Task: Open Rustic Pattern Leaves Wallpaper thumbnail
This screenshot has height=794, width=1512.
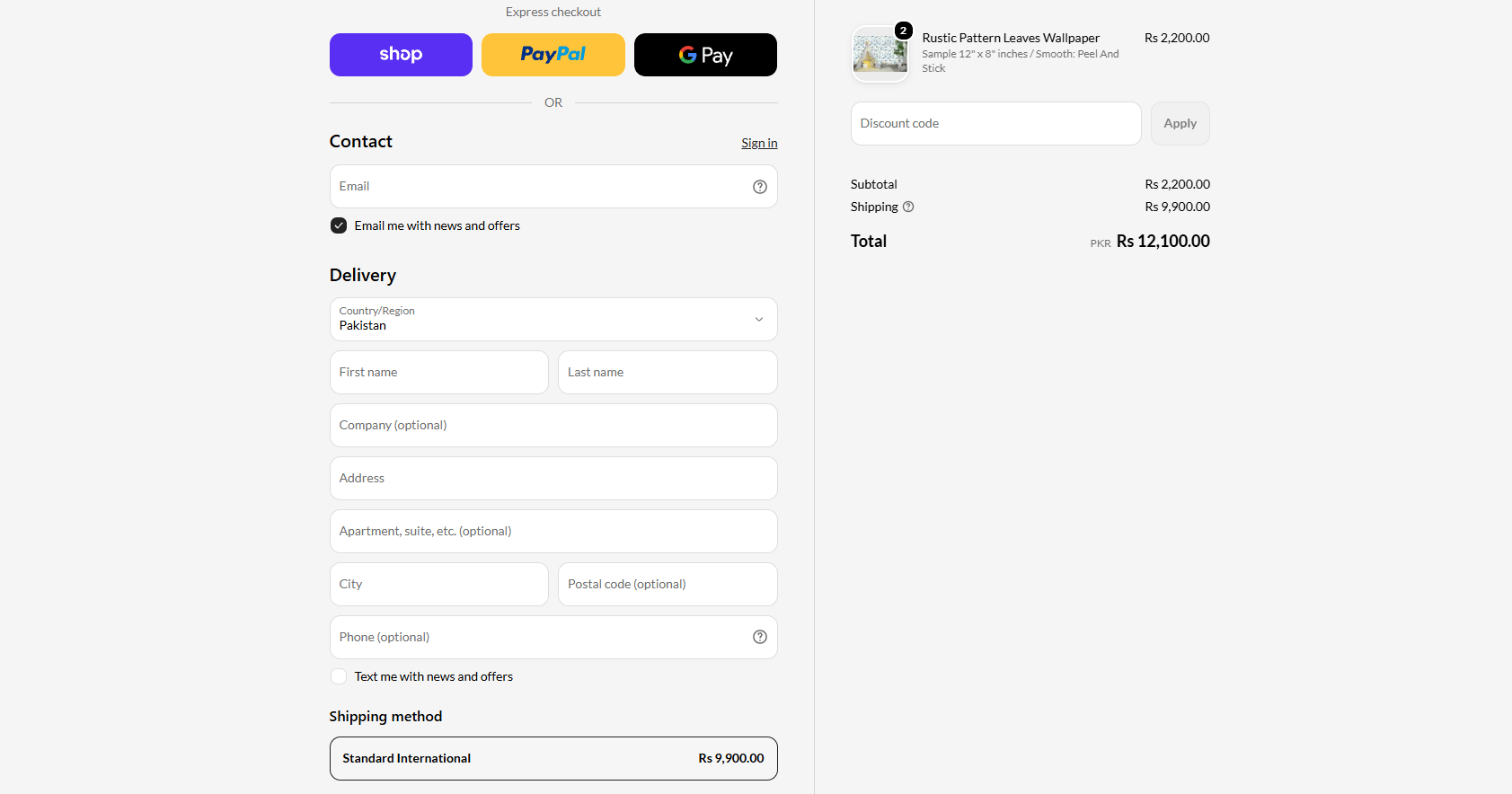Action: click(880, 55)
